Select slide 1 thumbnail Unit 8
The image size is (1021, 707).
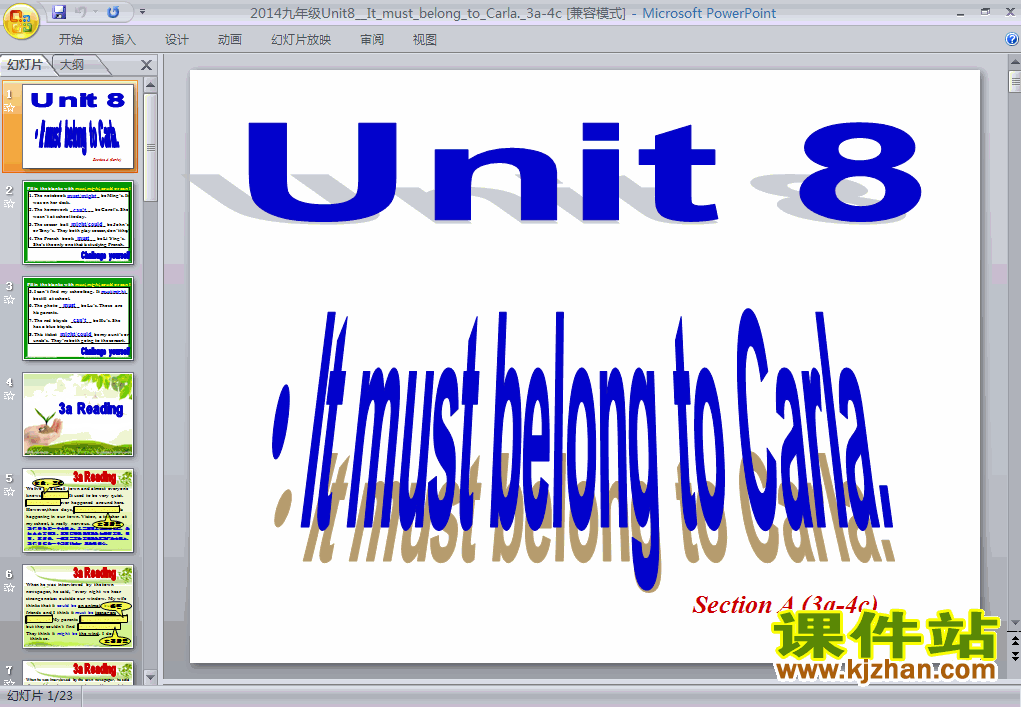77,127
